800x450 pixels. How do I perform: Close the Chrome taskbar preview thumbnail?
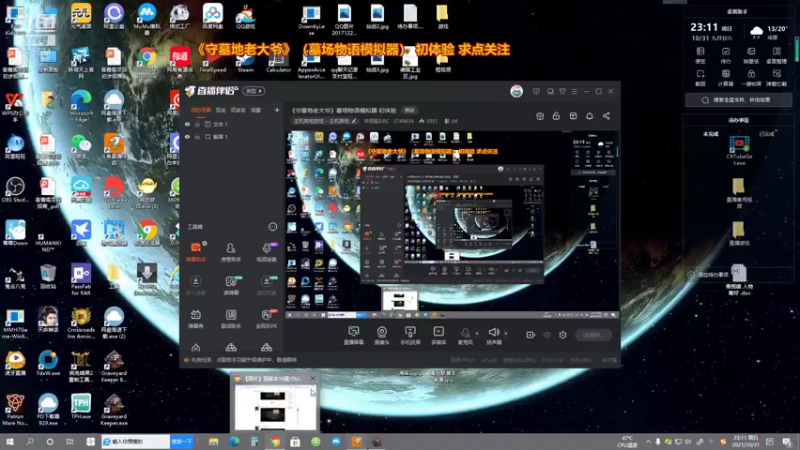pos(313,379)
